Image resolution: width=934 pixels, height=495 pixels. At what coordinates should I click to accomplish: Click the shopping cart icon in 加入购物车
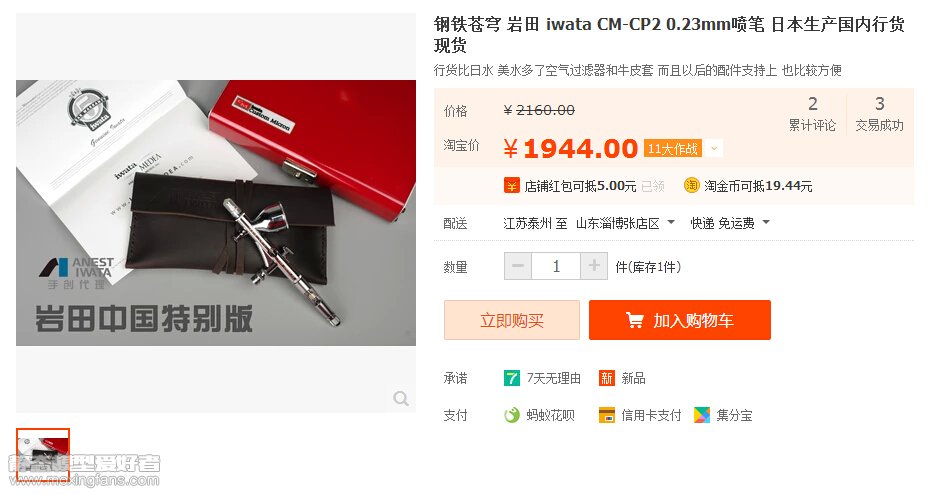[634, 320]
